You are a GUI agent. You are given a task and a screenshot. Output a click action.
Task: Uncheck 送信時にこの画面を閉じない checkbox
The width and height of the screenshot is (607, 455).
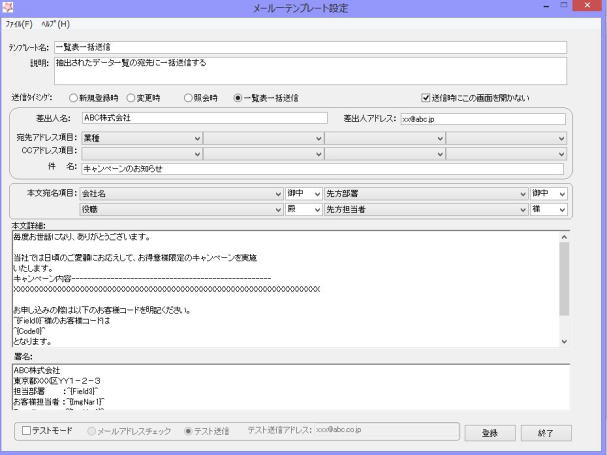click(427, 97)
